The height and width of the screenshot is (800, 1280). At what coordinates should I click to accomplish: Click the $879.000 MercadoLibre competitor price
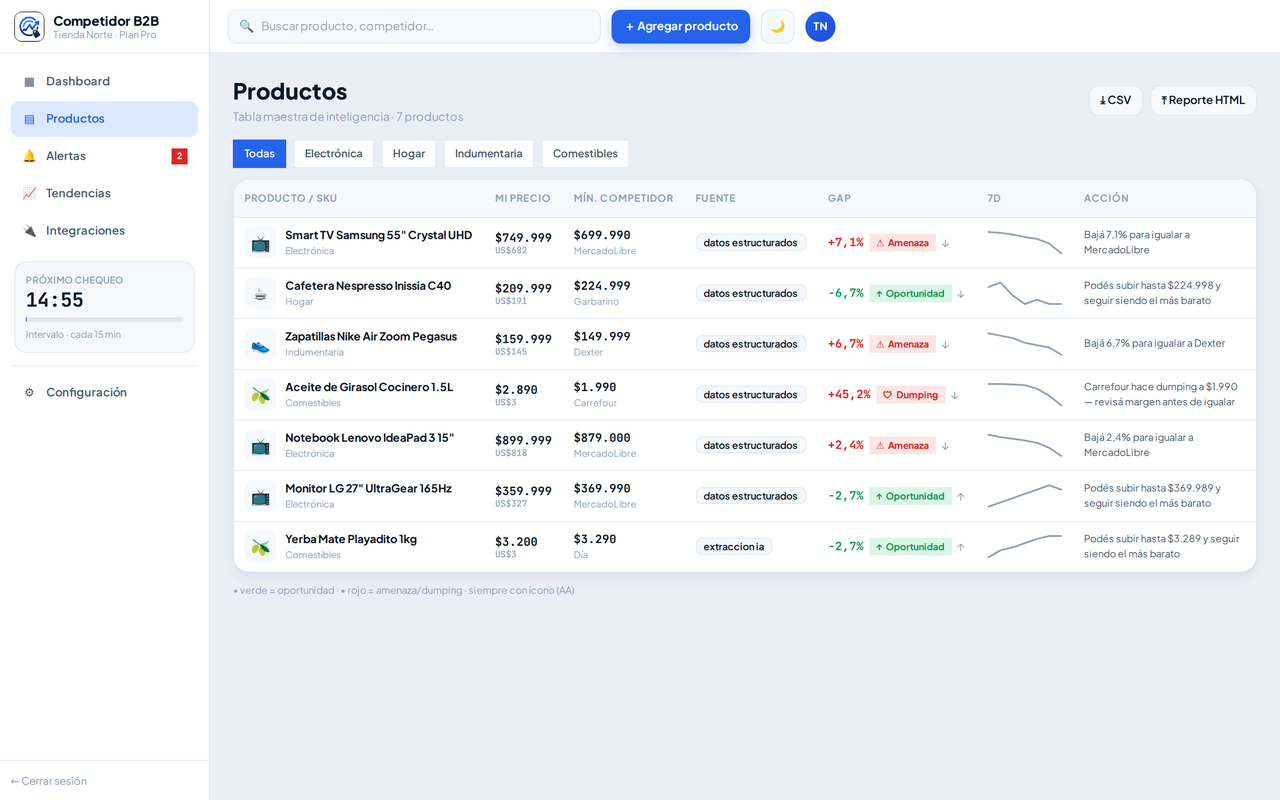[x=602, y=438]
